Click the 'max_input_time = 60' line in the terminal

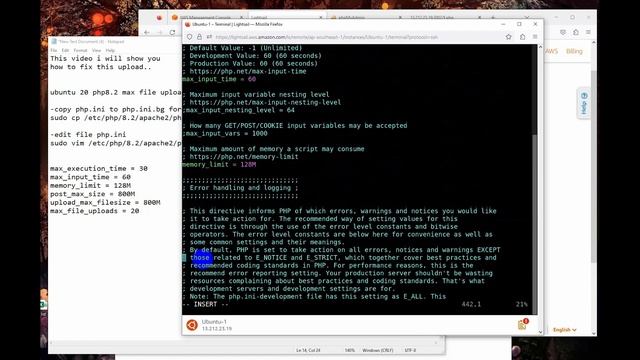point(219,79)
